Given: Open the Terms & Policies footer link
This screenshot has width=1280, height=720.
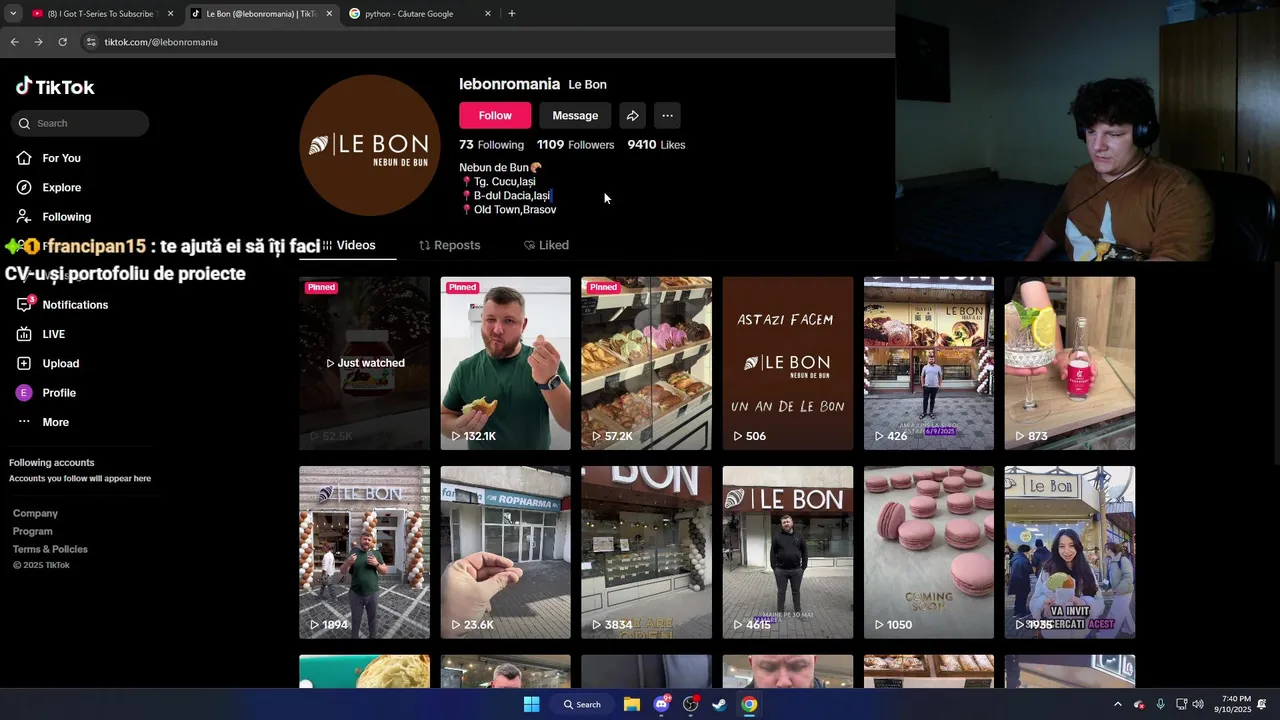Looking at the screenshot, I should coord(50,549).
